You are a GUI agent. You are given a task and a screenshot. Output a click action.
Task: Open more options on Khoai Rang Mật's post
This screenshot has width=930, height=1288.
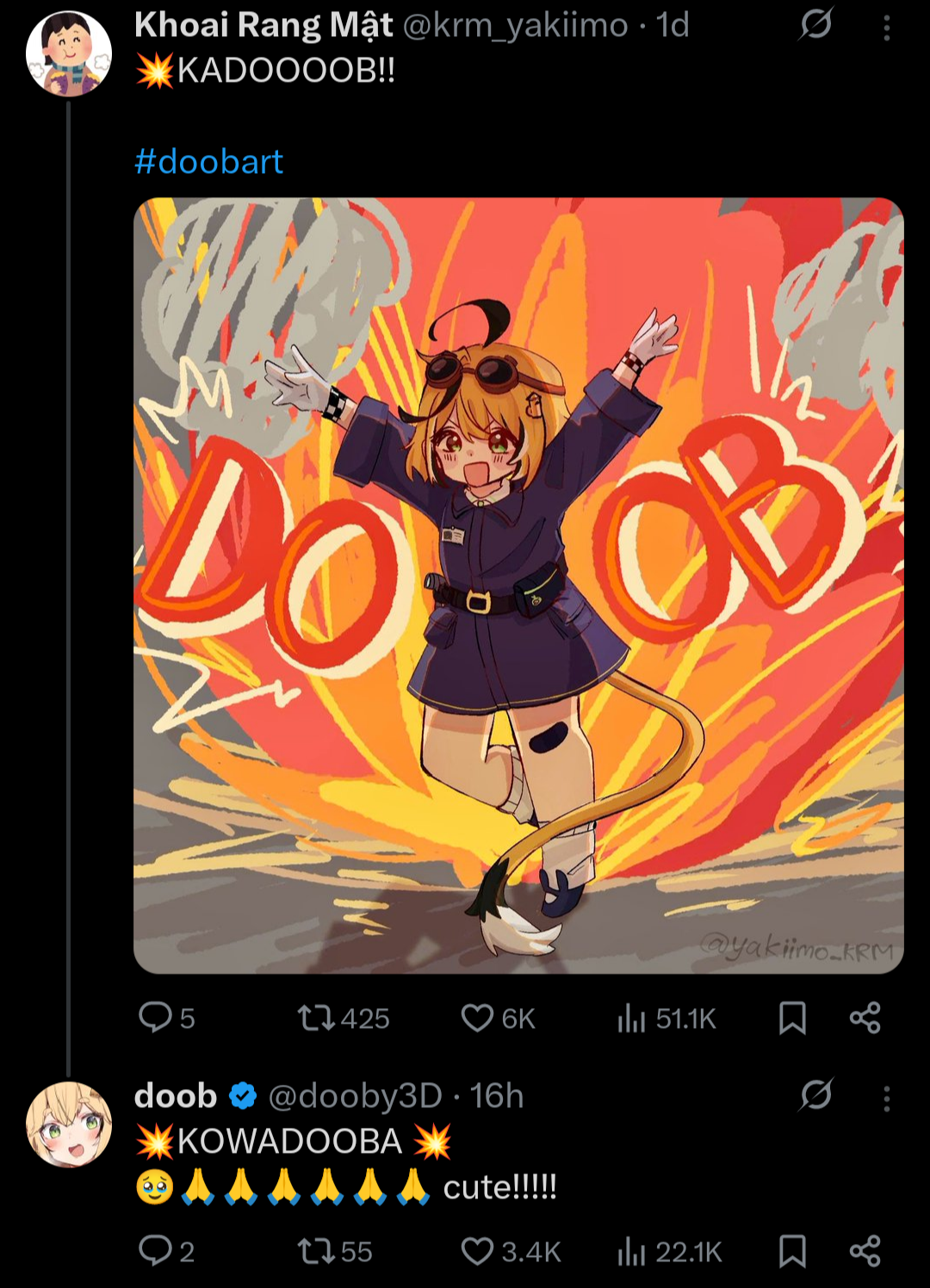(x=886, y=28)
